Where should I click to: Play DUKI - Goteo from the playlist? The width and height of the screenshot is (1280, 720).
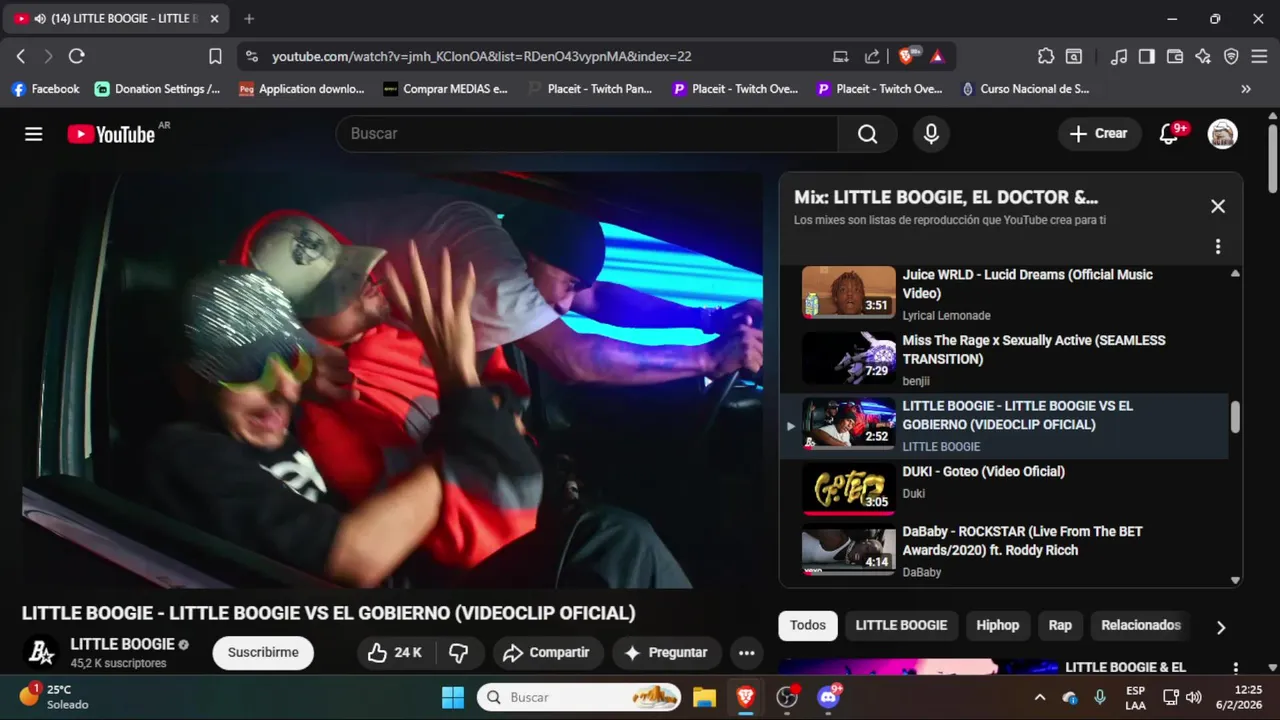[x=1003, y=489]
